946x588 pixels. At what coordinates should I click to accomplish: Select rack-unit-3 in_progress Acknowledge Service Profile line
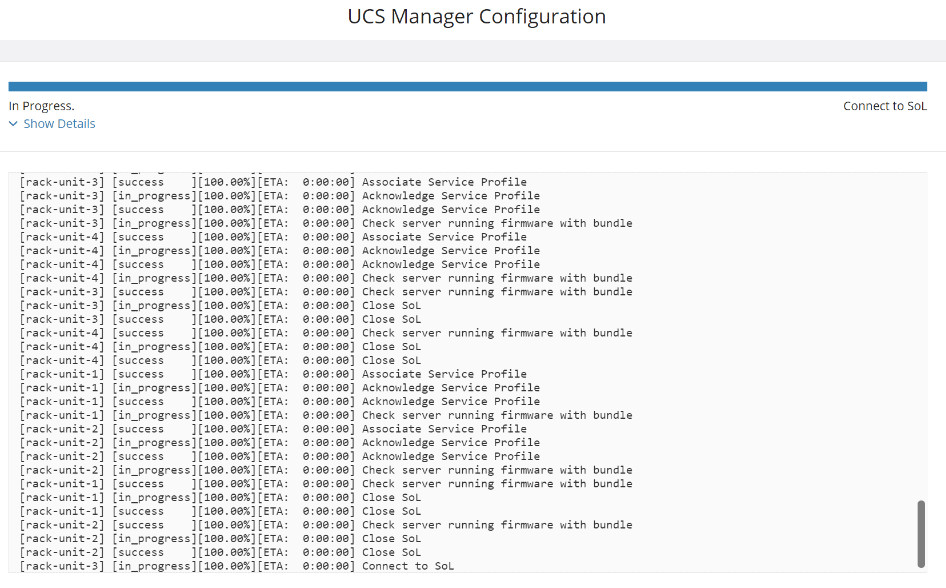pyautogui.click(x=280, y=196)
